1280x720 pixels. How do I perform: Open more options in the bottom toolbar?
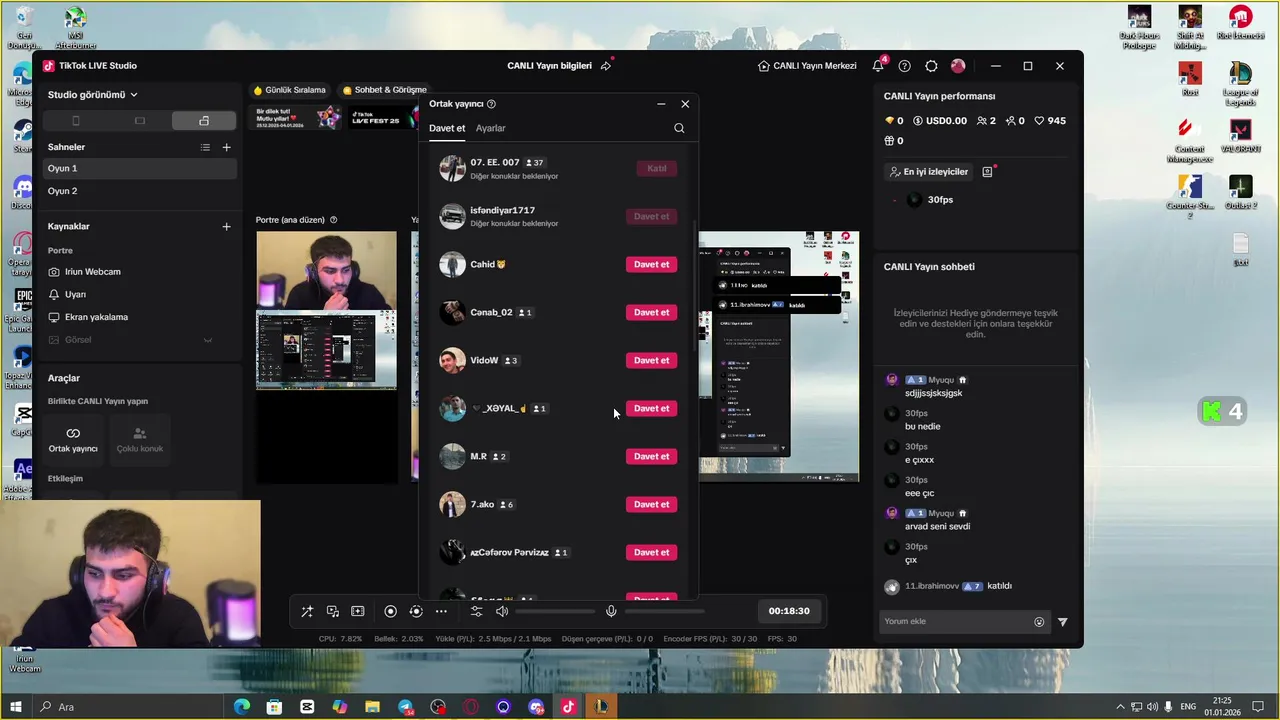[x=441, y=611]
